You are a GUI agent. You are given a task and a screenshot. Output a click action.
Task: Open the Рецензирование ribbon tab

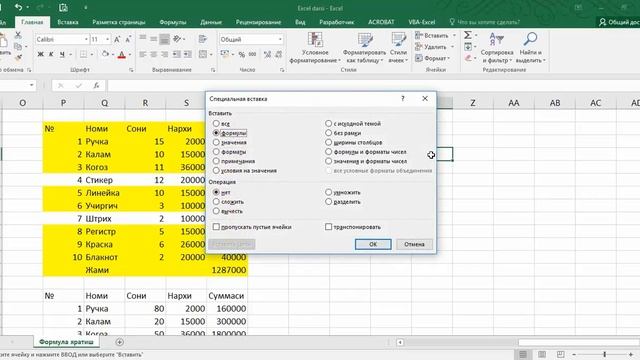258,22
